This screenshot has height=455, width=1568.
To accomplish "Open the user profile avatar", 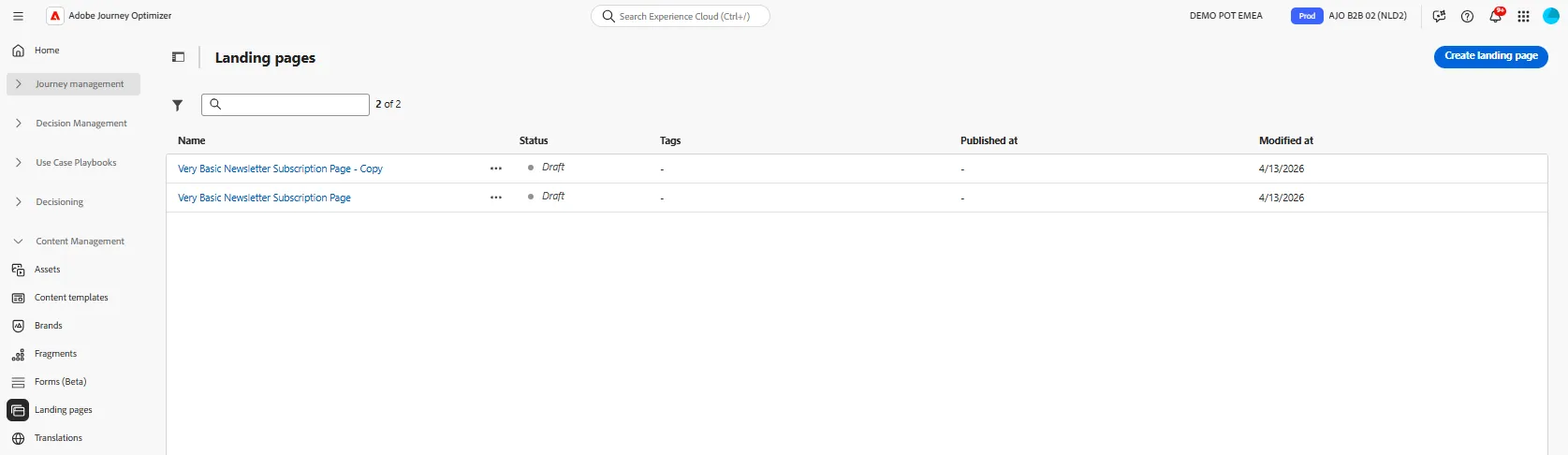I will point(1551,16).
